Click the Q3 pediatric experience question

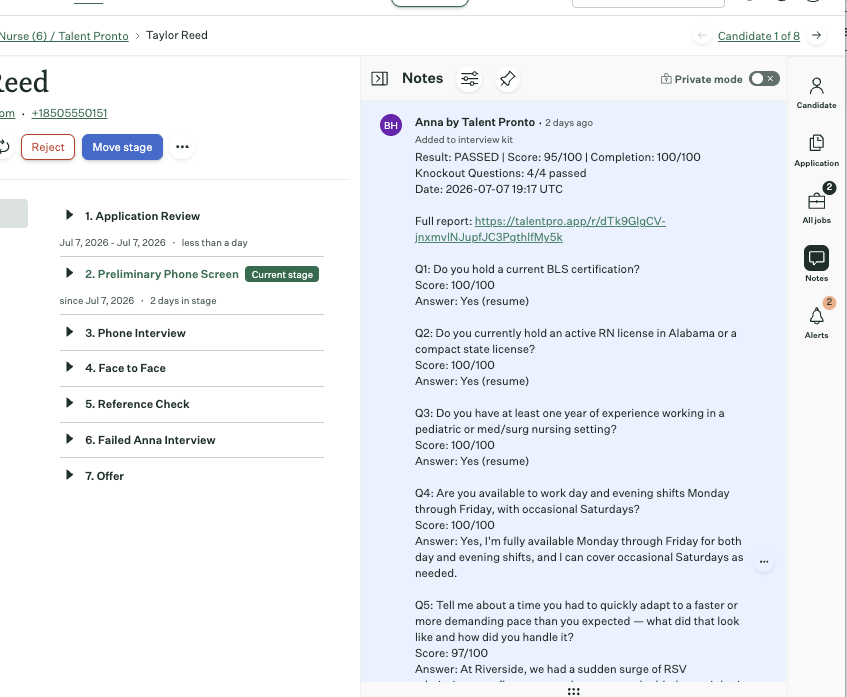570,421
